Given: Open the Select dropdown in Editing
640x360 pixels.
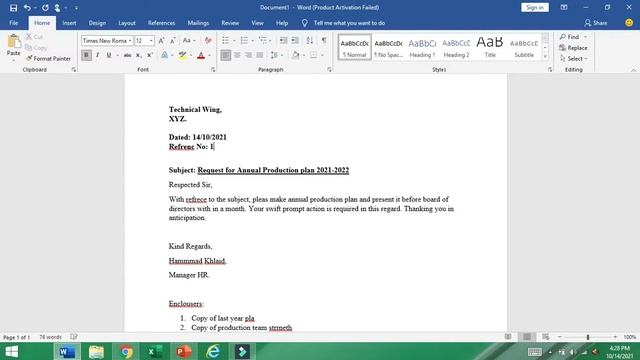Looking at the screenshot, I should tap(574, 59).
